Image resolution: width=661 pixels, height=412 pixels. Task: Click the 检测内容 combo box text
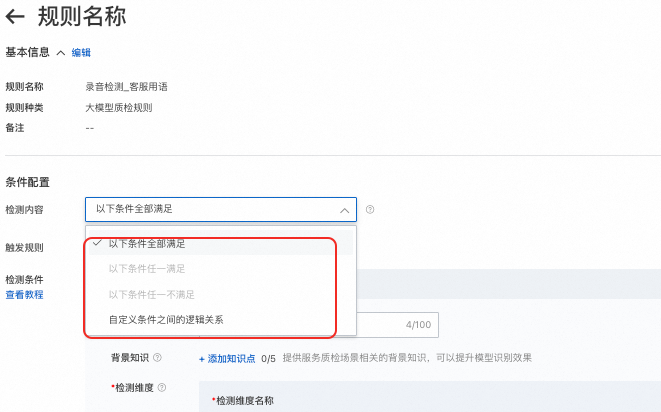[134, 209]
